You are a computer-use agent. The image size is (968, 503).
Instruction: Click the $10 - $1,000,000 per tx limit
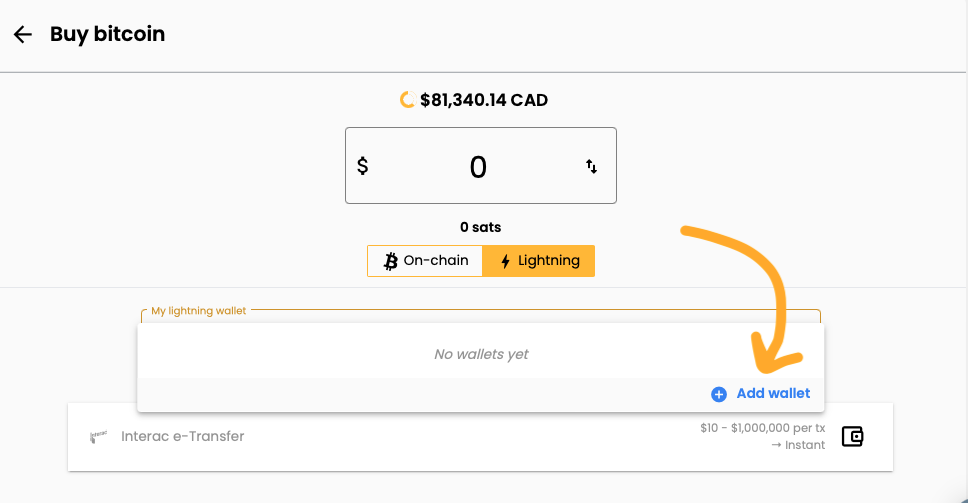(762, 428)
